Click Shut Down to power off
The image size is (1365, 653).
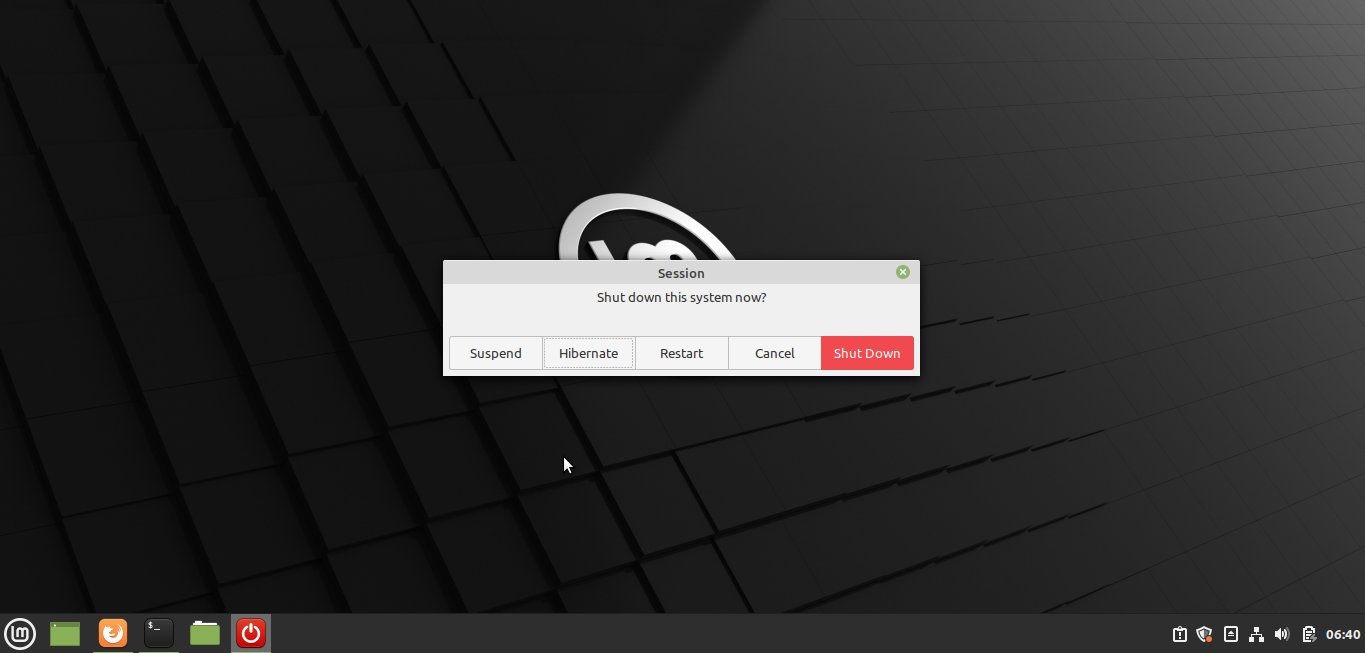pos(866,353)
